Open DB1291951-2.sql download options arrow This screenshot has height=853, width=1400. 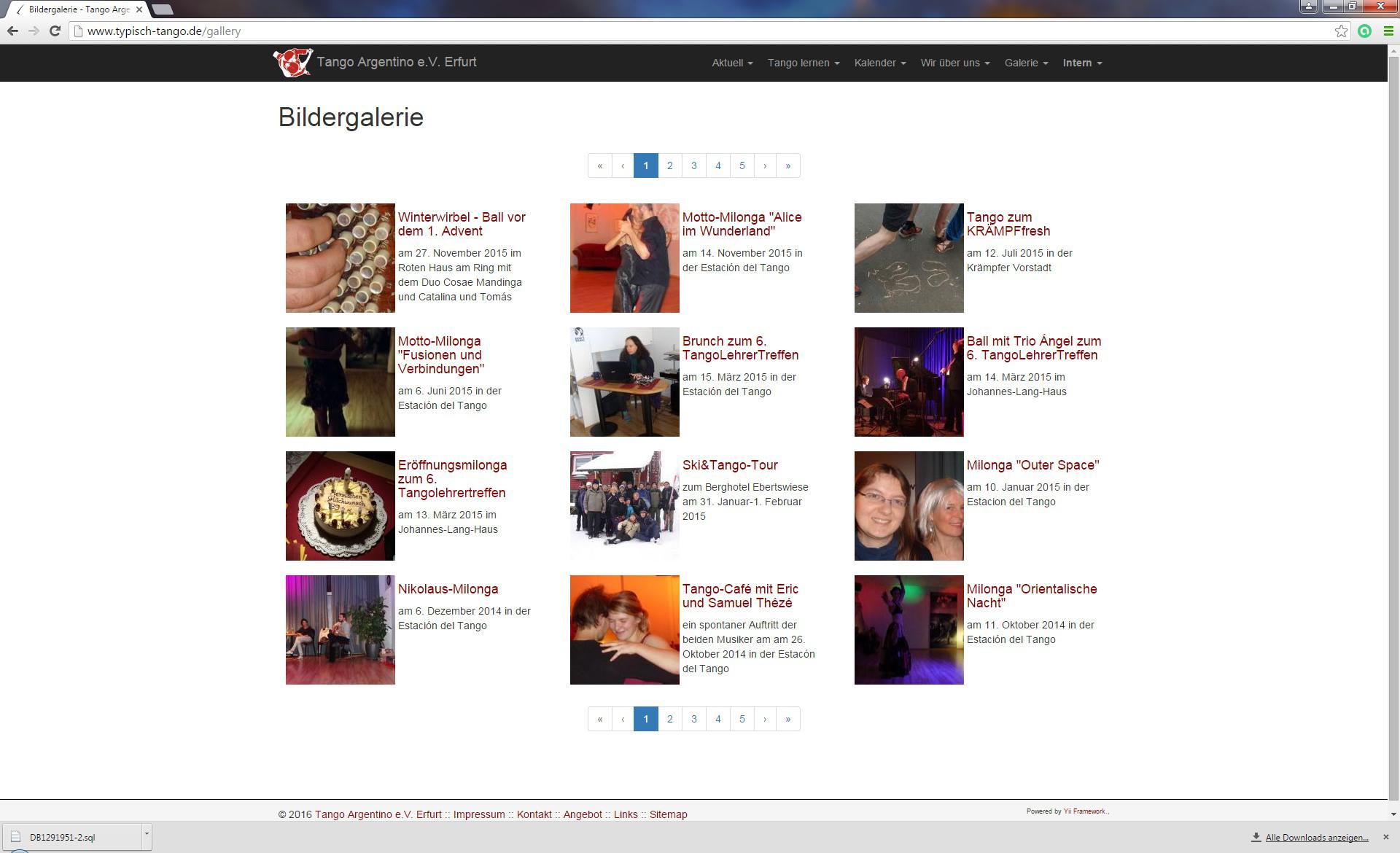point(147,834)
